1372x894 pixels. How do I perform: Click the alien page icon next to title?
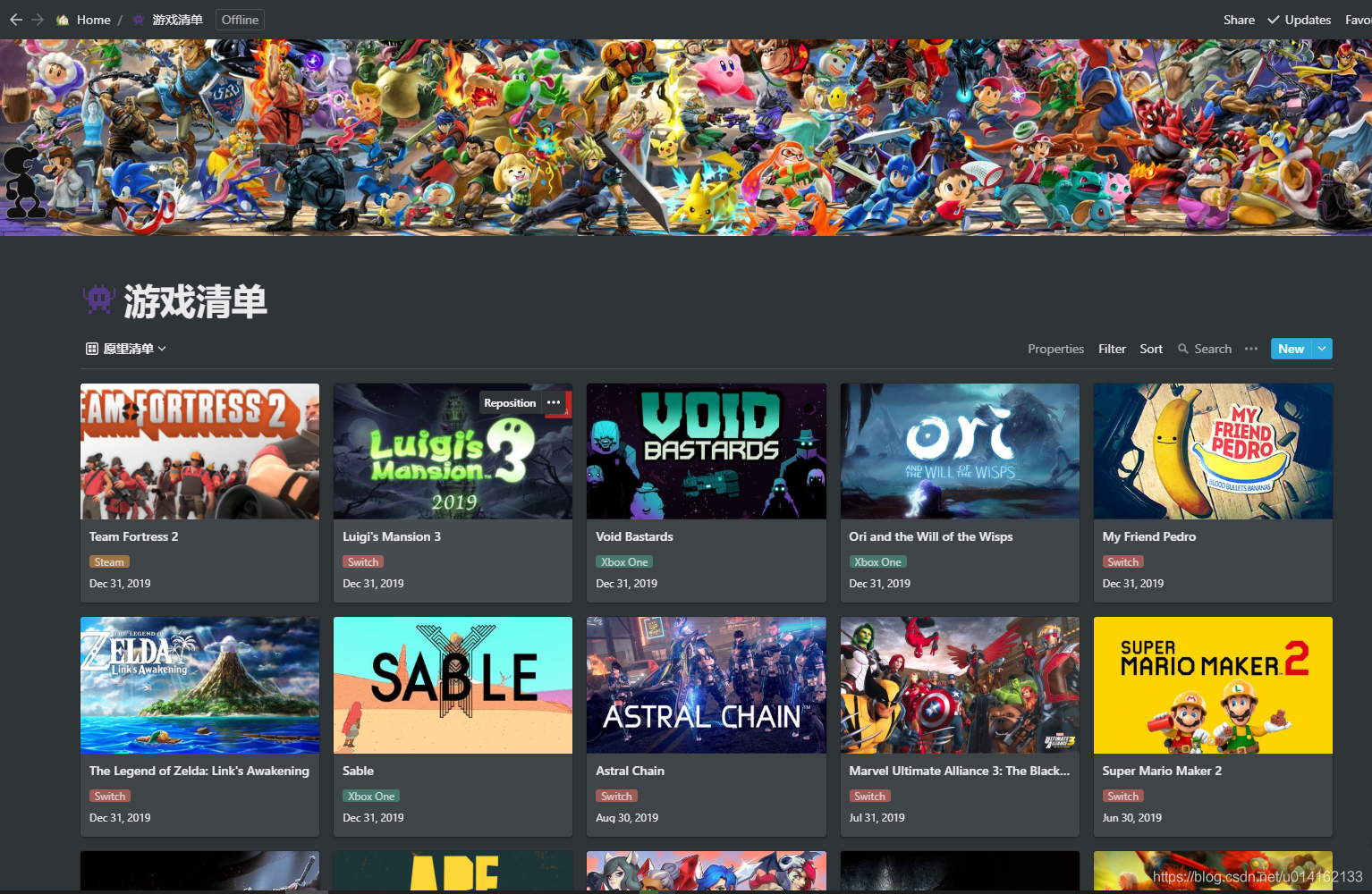99,299
